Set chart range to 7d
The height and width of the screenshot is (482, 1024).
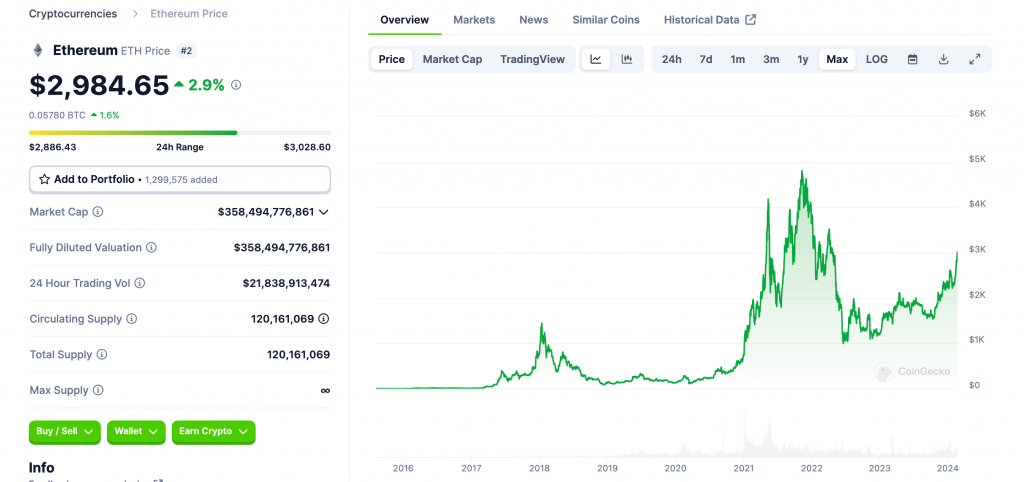pyautogui.click(x=706, y=59)
